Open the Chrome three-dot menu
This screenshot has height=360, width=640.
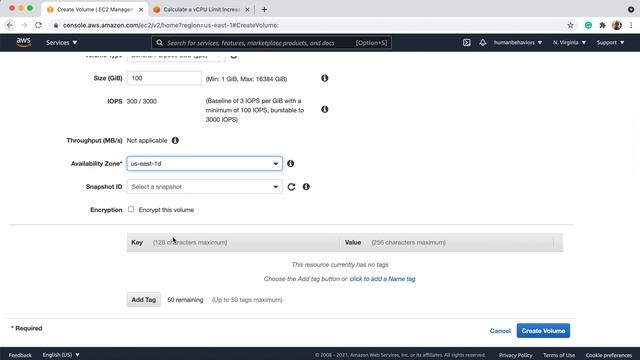point(631,25)
